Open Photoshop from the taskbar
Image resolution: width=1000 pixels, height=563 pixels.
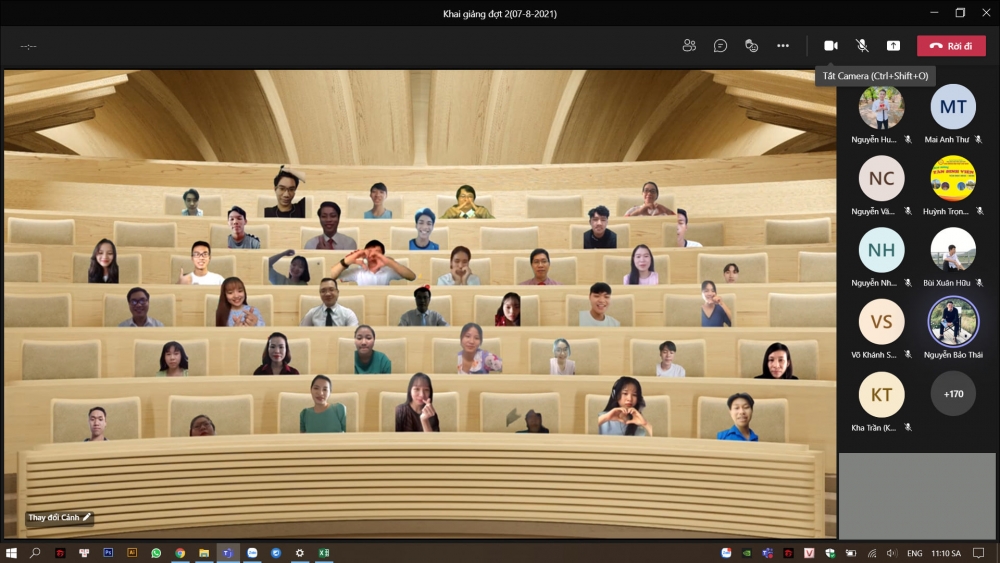[108, 553]
